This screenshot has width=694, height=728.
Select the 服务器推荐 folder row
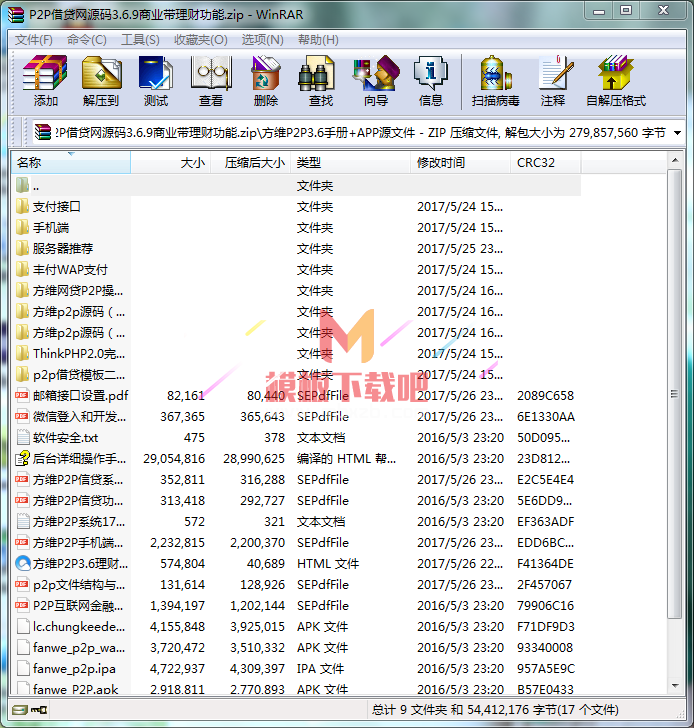(296, 248)
